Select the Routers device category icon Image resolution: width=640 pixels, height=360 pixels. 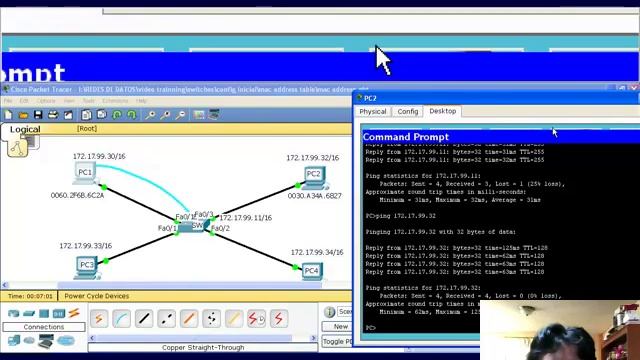tap(13, 313)
